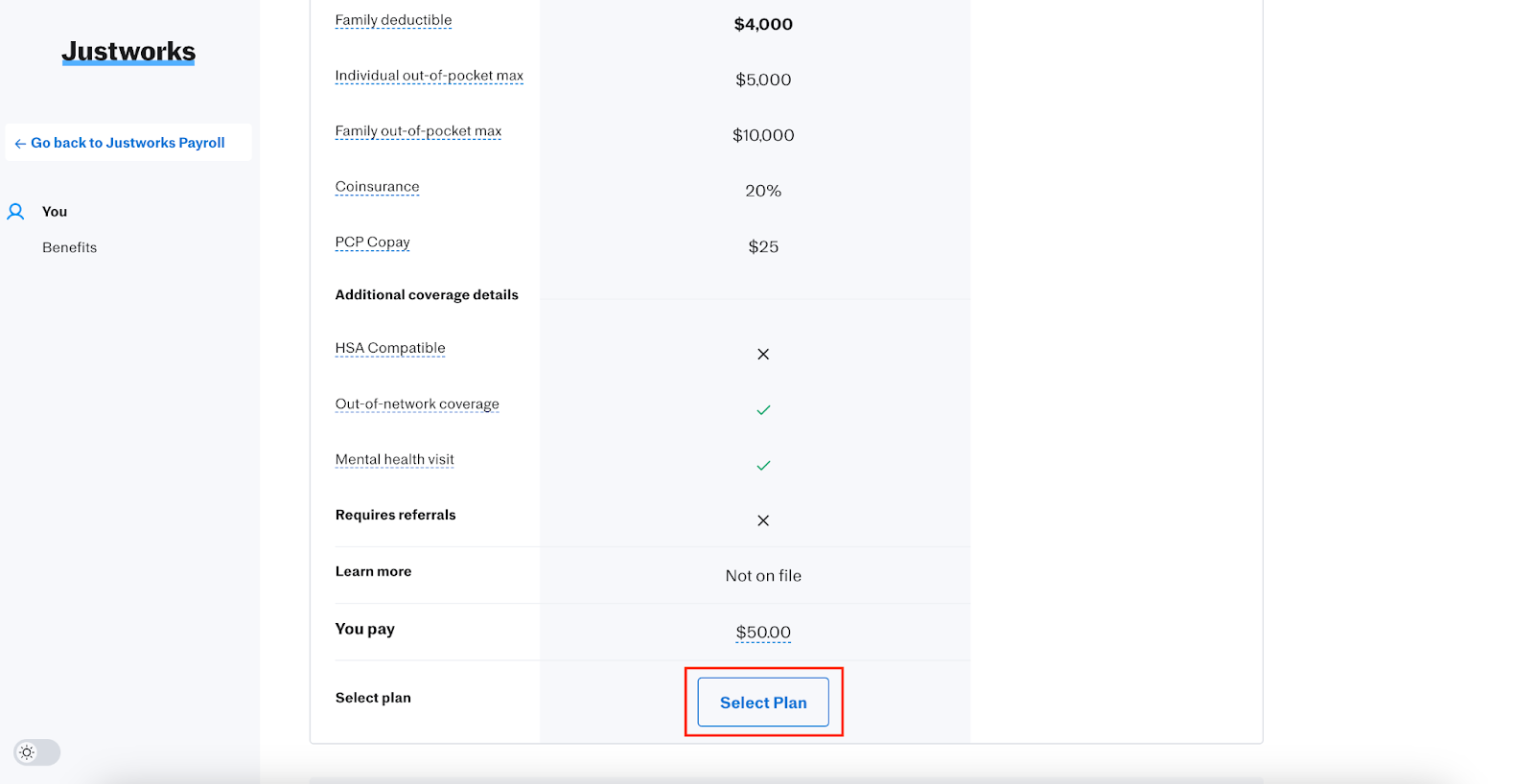The image size is (1534, 784).
Task: Click the HSA Compatible term
Action: 390,348
